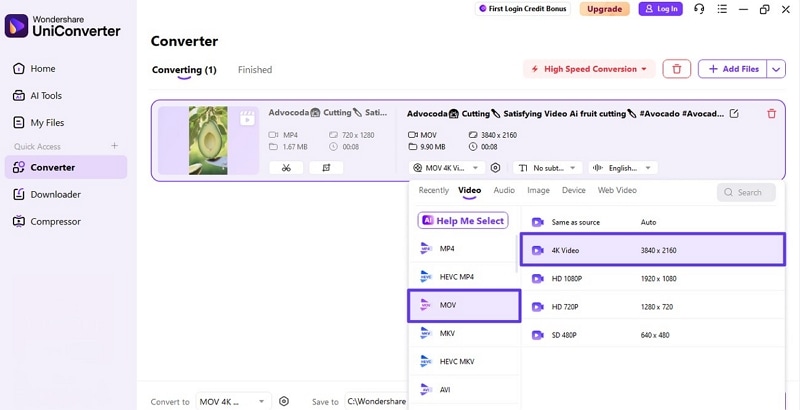Choose the HEVC MP4 format
800x410 pixels.
tap(464, 276)
